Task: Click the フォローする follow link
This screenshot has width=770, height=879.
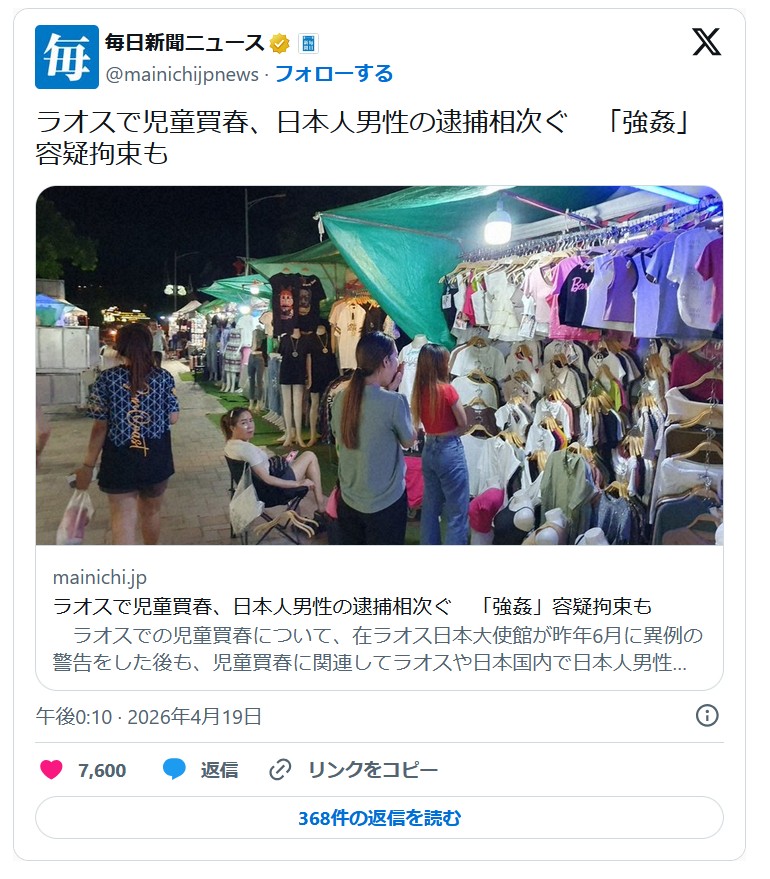Action: tap(333, 73)
